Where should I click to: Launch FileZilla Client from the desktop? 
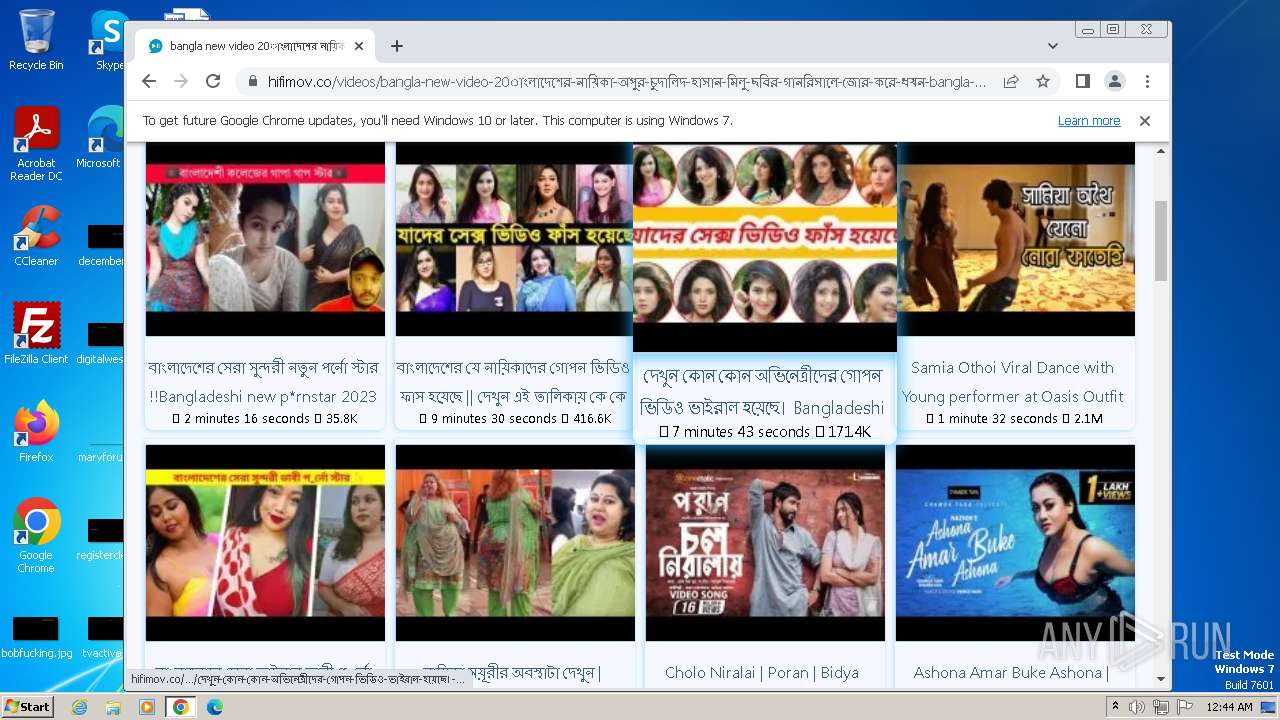(36, 334)
